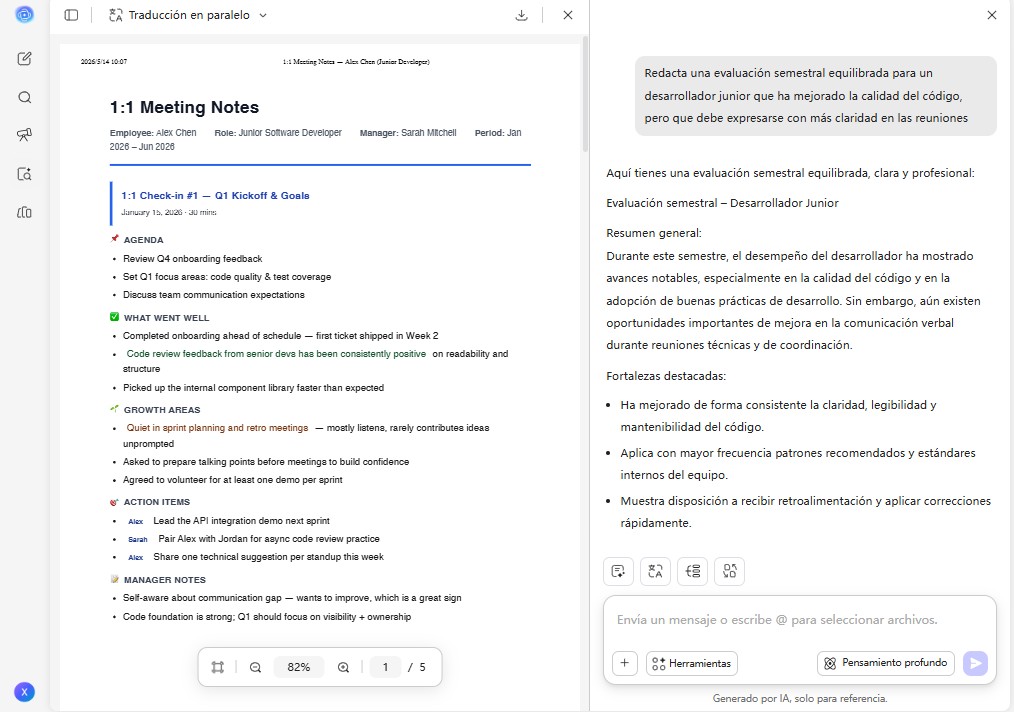Click the Manager: Sarah Mitchell field
The height and width of the screenshot is (712, 1014).
click(408, 133)
